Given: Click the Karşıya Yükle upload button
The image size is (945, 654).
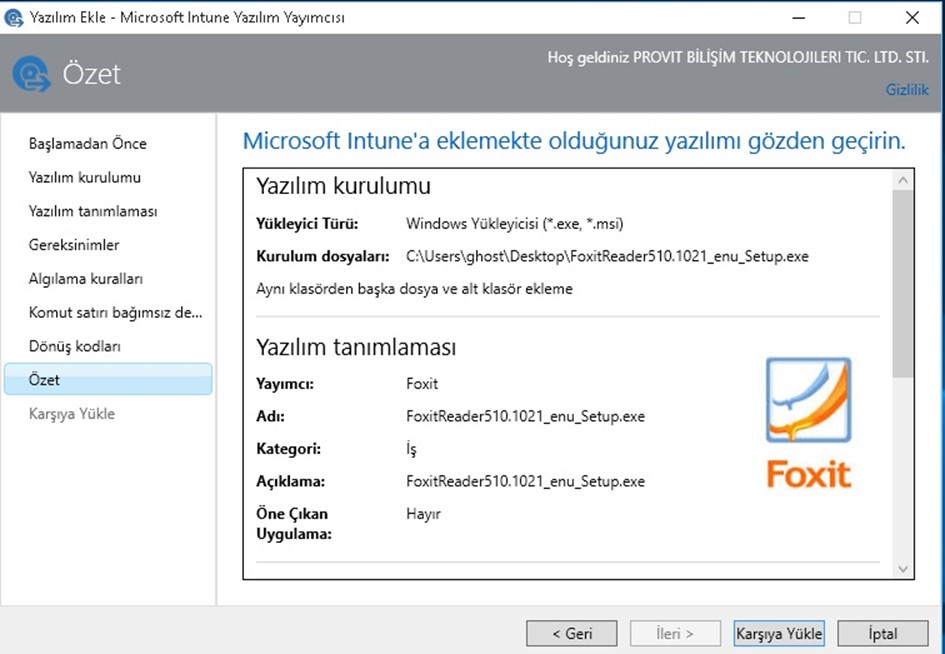Looking at the screenshot, I should 779,634.
